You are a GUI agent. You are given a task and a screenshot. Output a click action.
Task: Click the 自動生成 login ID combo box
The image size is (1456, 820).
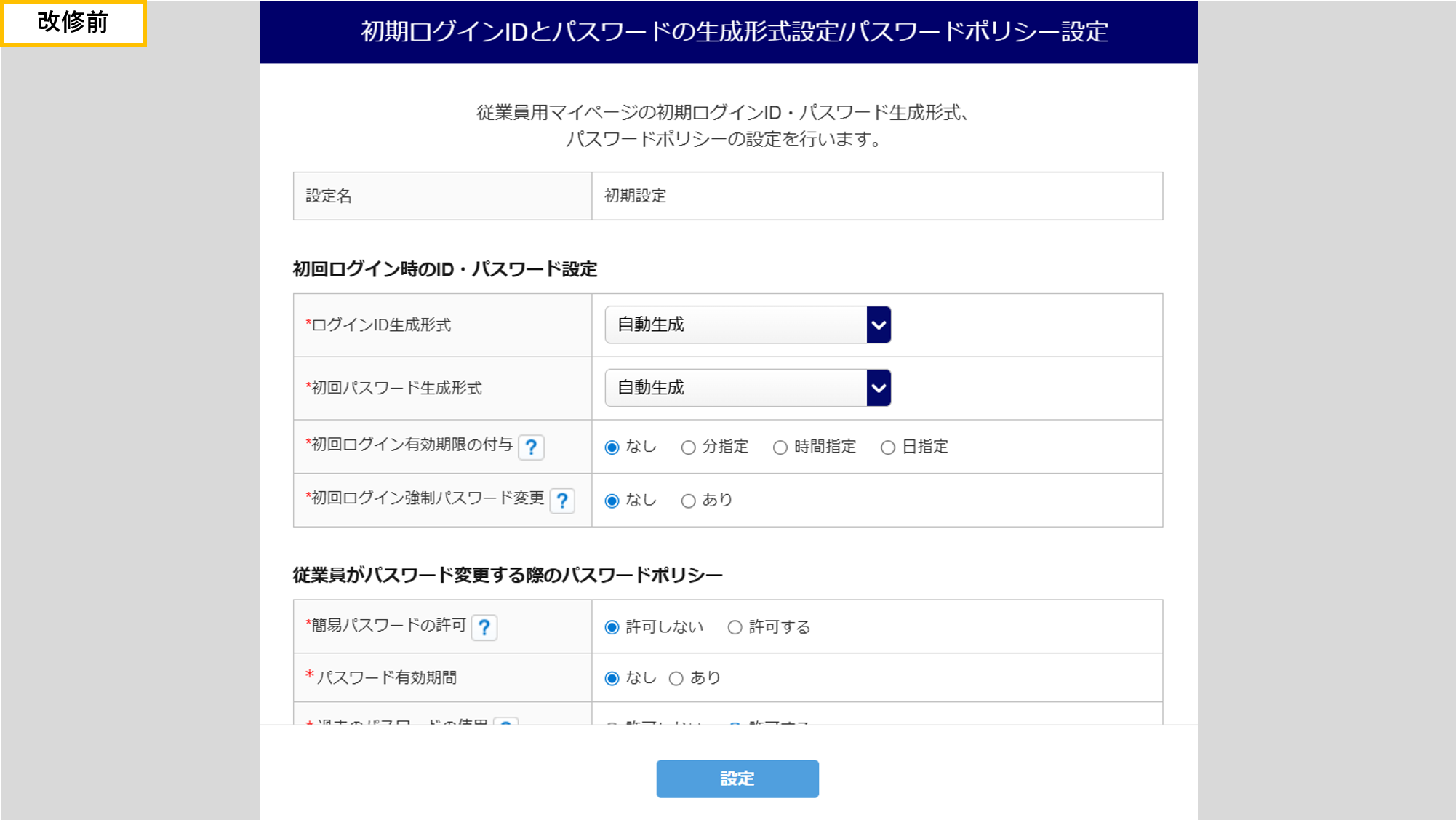[x=735, y=325]
